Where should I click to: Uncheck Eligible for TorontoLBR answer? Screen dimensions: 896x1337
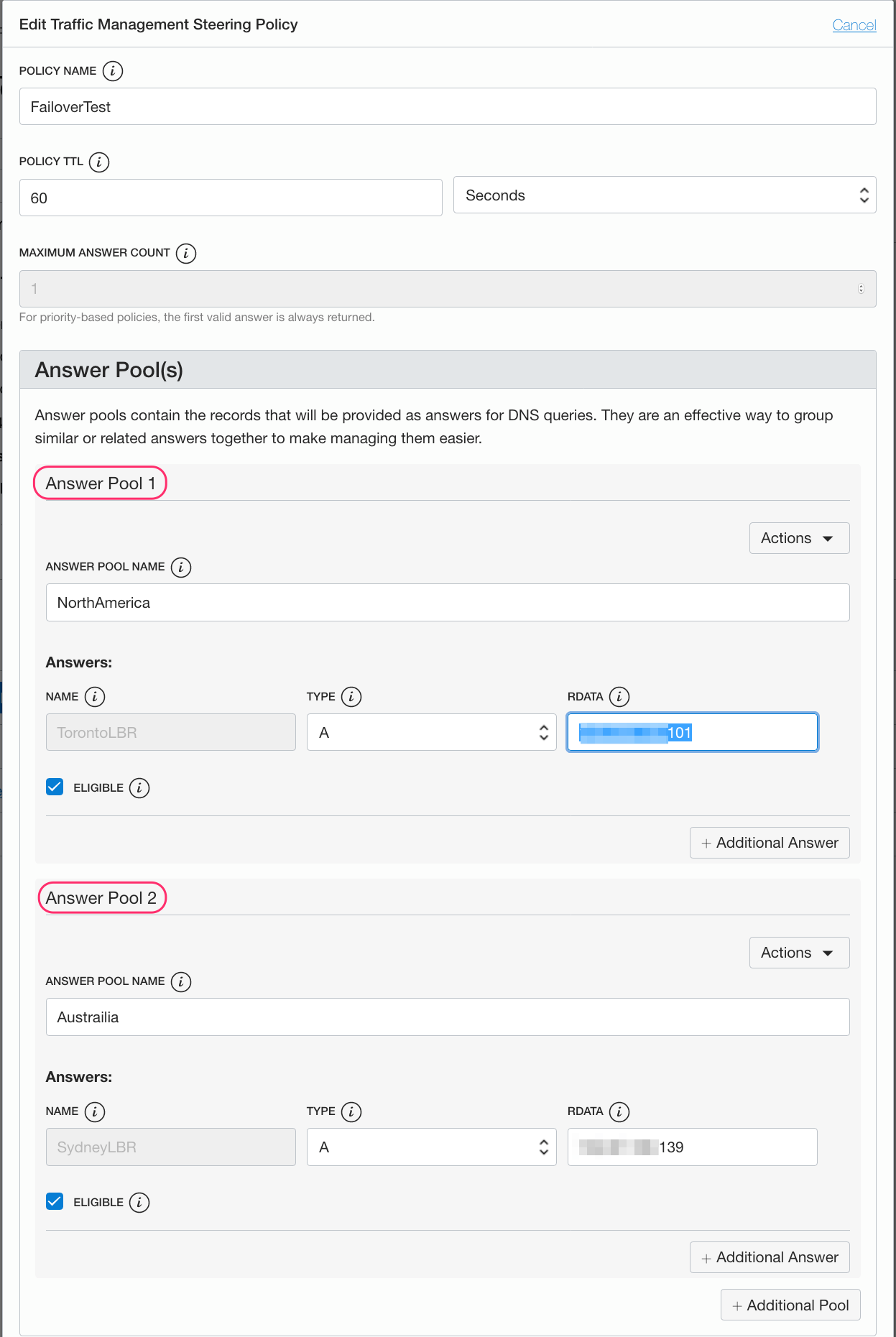click(x=55, y=787)
